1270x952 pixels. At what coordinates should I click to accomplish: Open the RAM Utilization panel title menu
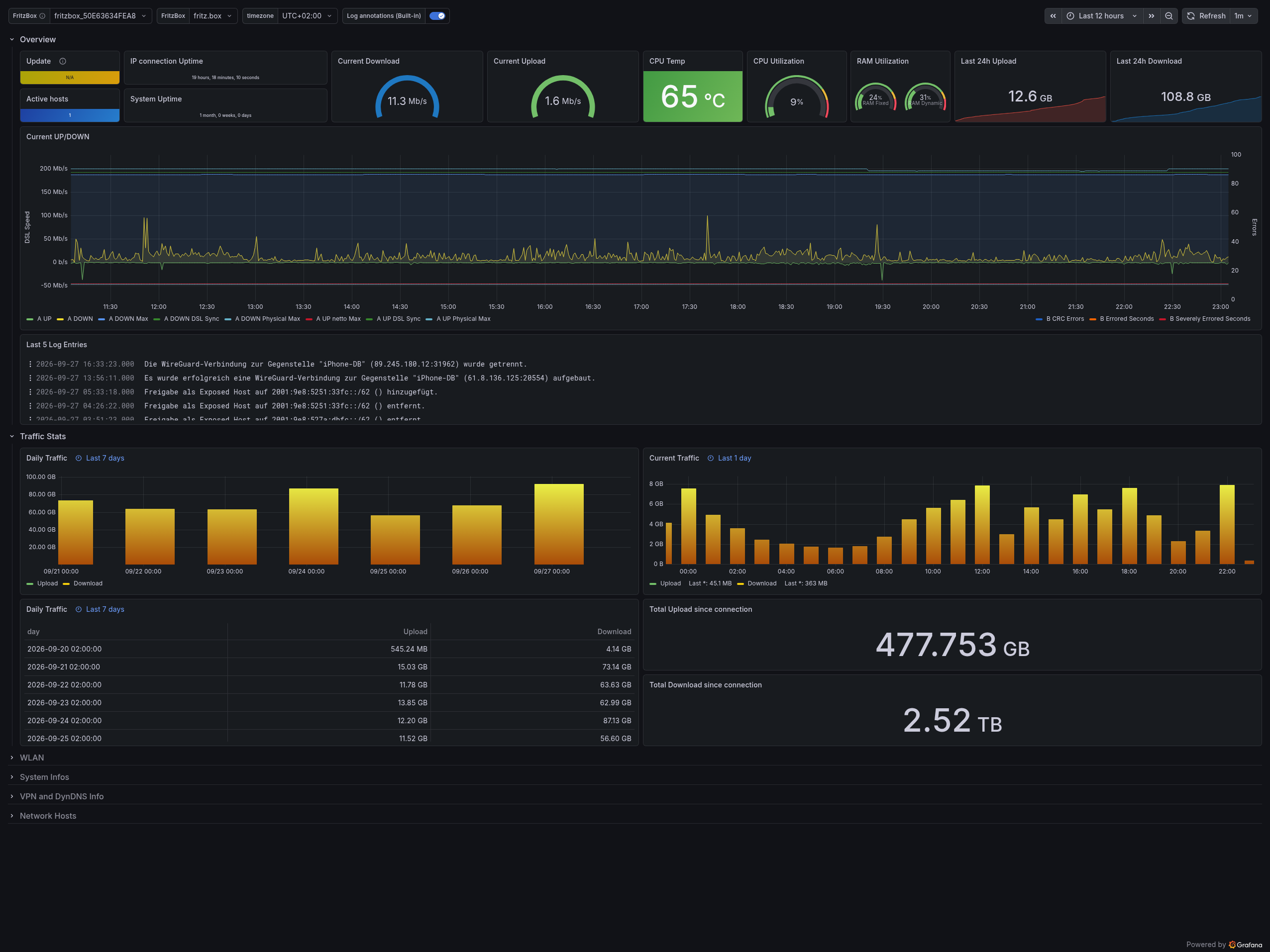click(883, 61)
